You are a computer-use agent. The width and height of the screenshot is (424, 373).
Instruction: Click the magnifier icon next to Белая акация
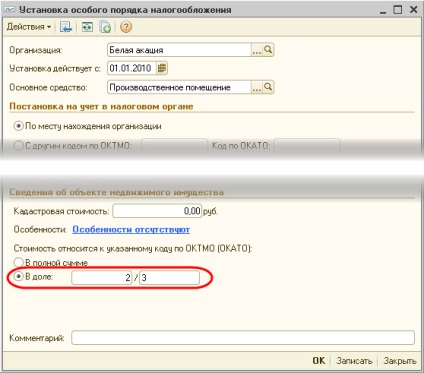(268, 50)
